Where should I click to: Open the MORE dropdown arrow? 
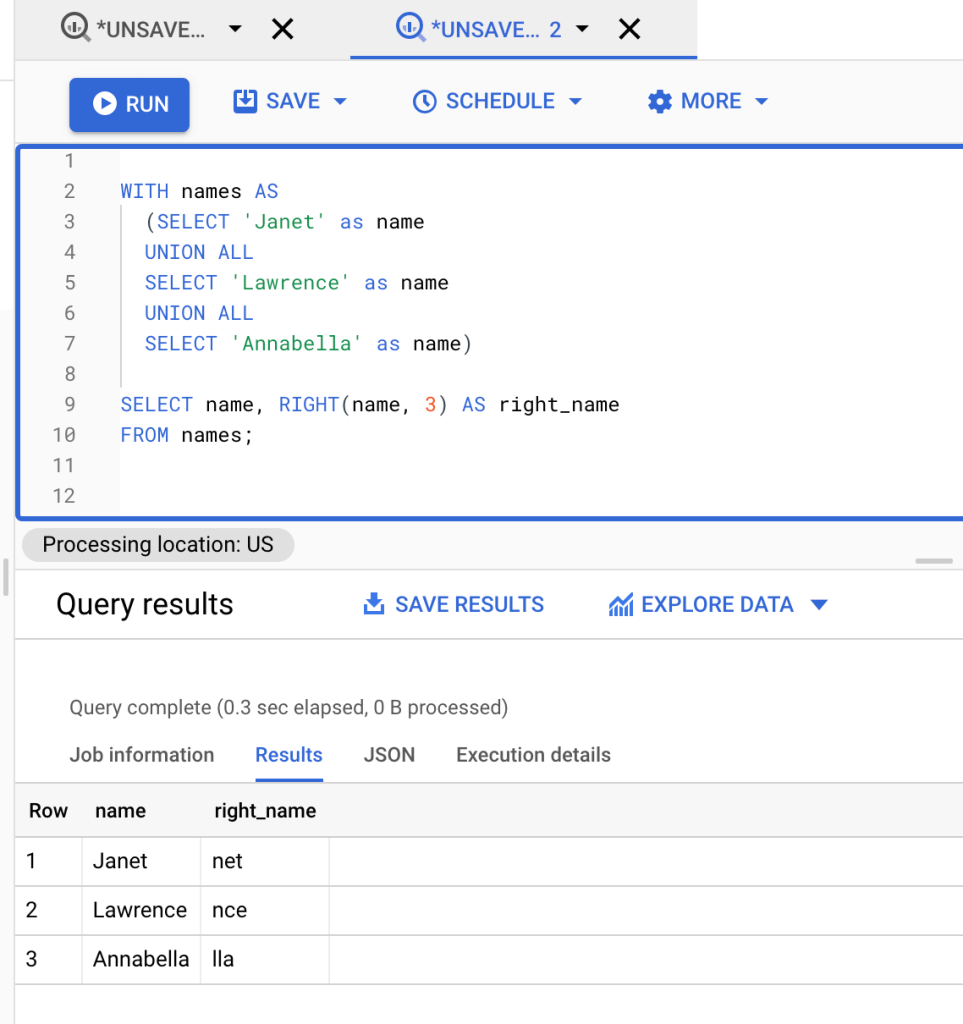click(761, 101)
